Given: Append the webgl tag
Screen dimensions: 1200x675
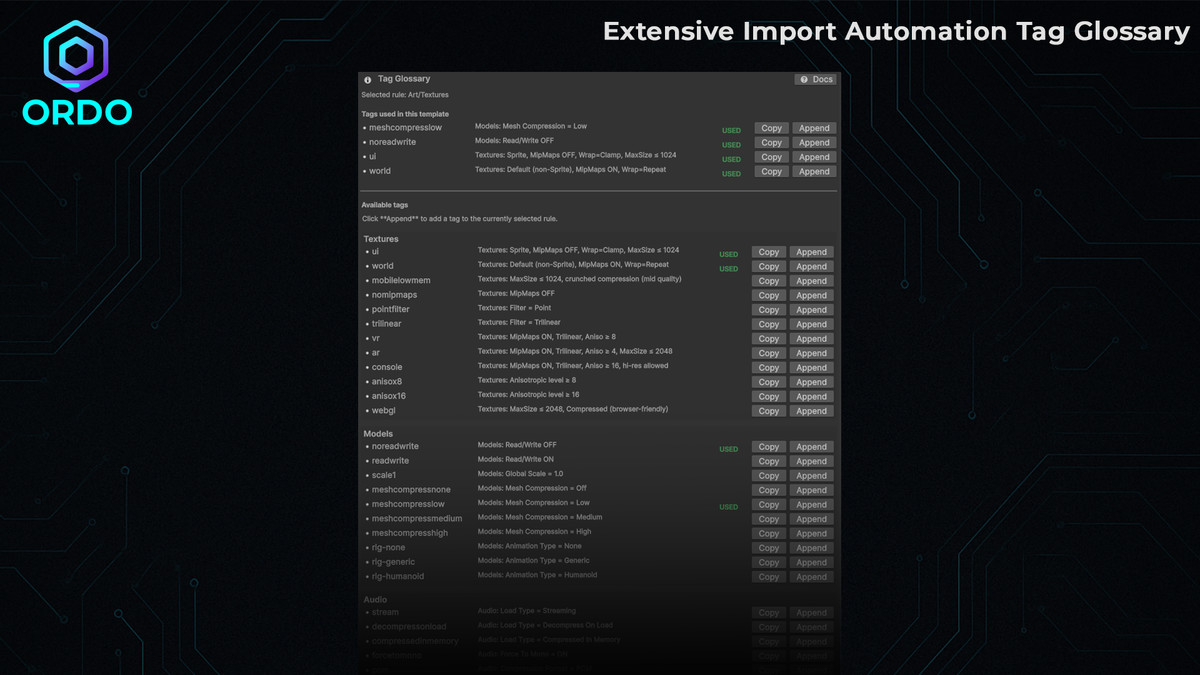Looking at the screenshot, I should pyautogui.click(x=811, y=410).
